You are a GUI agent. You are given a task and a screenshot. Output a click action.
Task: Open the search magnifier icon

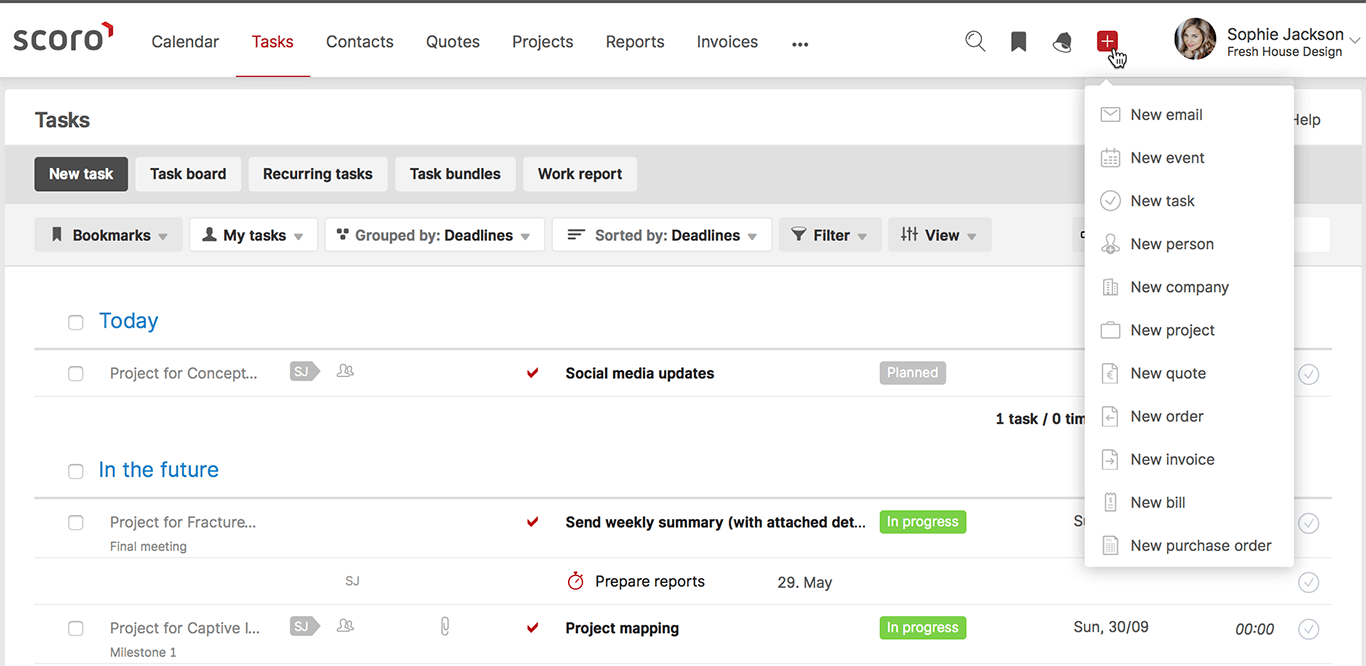tap(975, 42)
